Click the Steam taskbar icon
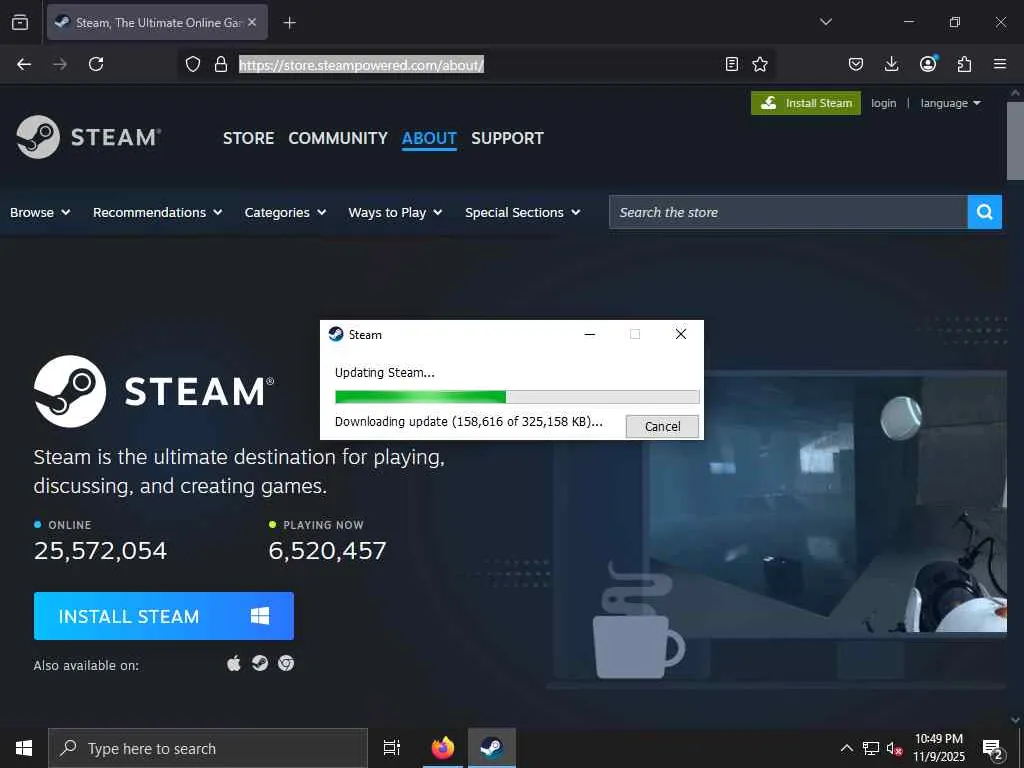Screen dimensions: 1024x768 (492, 748)
